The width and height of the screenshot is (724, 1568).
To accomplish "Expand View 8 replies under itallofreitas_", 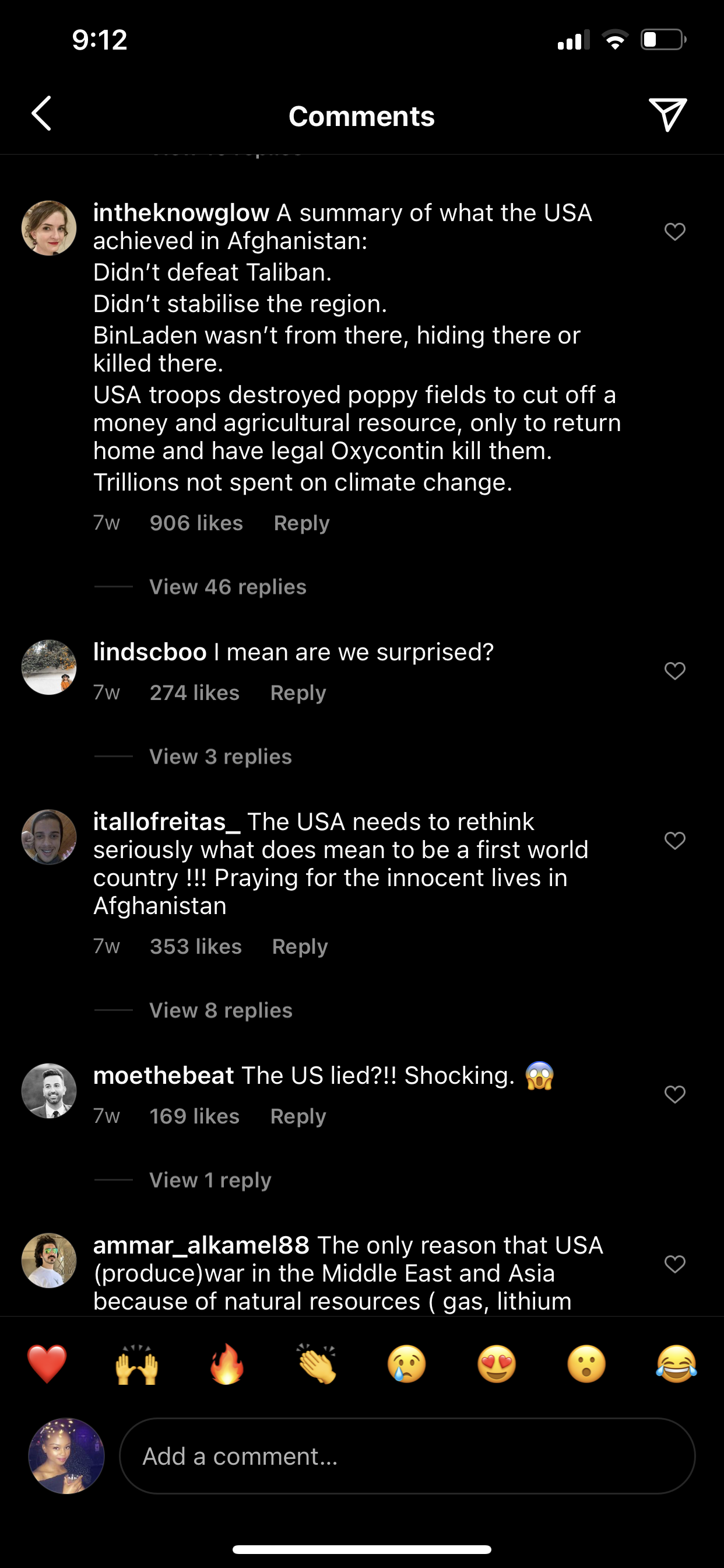I will pos(221,1010).
